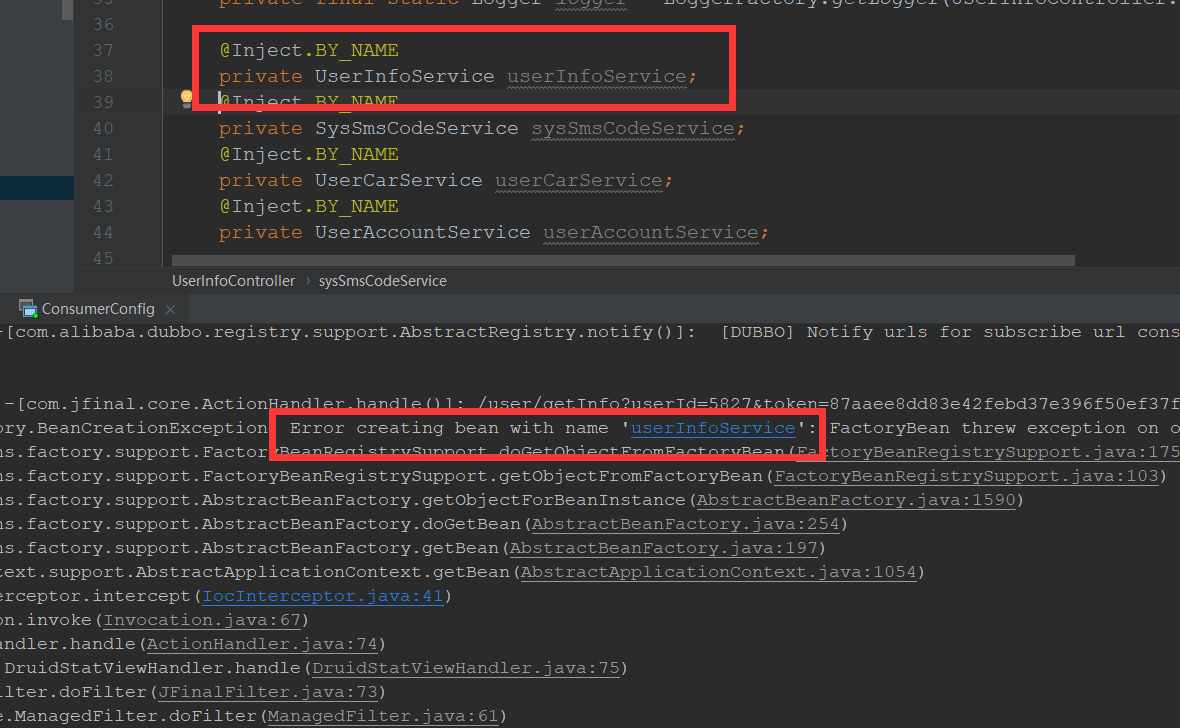Open AbstractBeanFactory.java:1590 link
The height and width of the screenshot is (728, 1180).
pos(860,500)
